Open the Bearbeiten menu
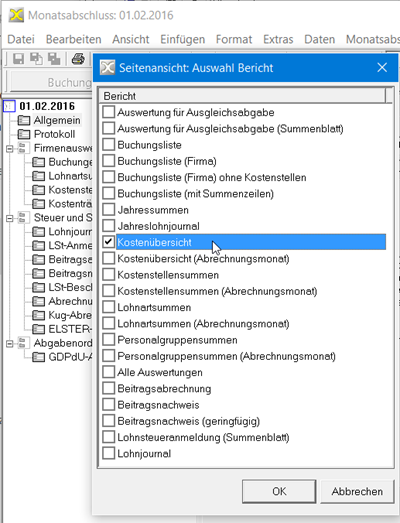Image resolution: width=400 pixels, height=523 pixels. (x=73, y=39)
